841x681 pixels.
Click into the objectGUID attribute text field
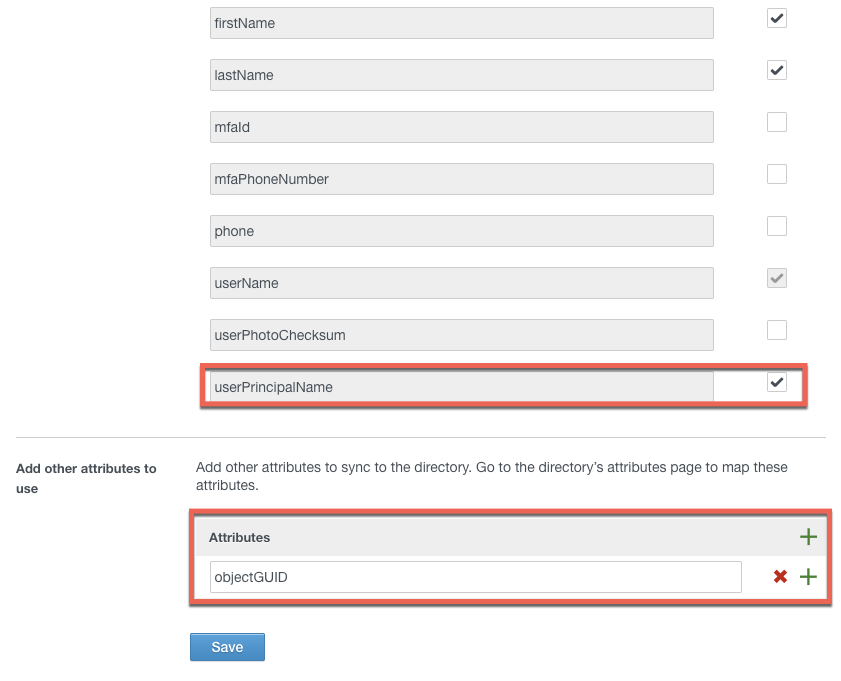point(475,577)
